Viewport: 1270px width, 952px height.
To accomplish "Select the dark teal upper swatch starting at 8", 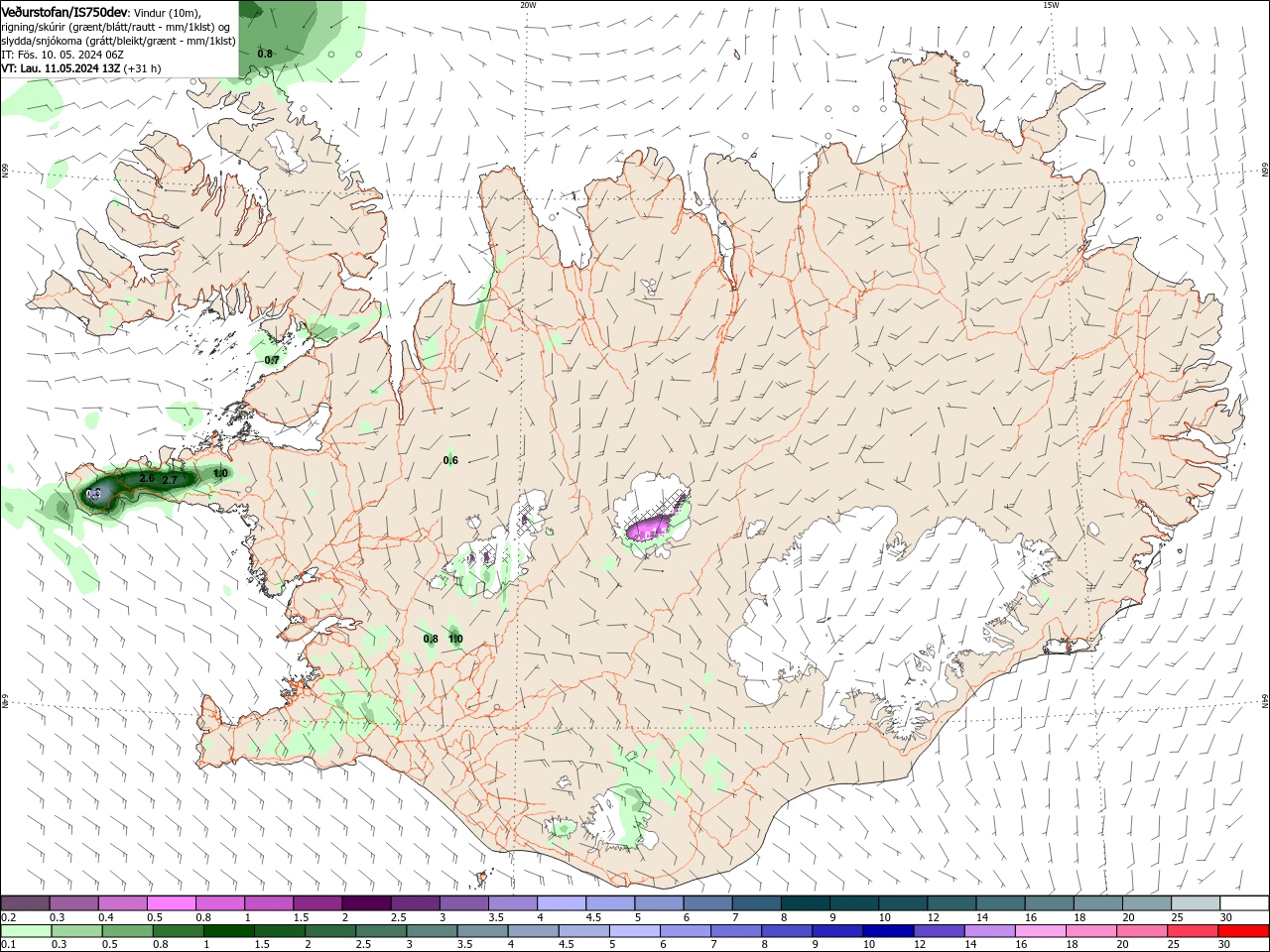I will (x=805, y=902).
